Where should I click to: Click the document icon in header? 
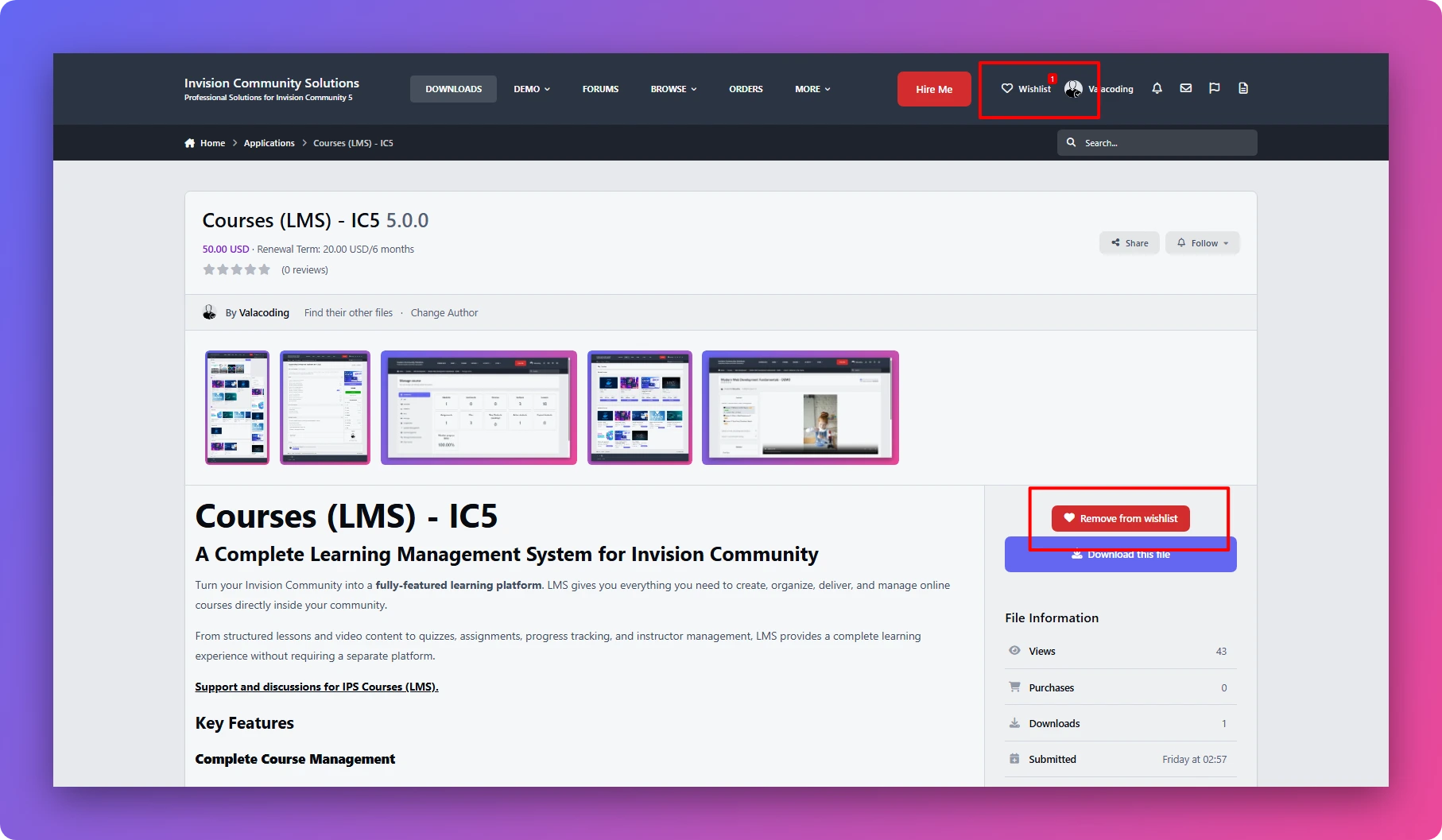[1243, 88]
